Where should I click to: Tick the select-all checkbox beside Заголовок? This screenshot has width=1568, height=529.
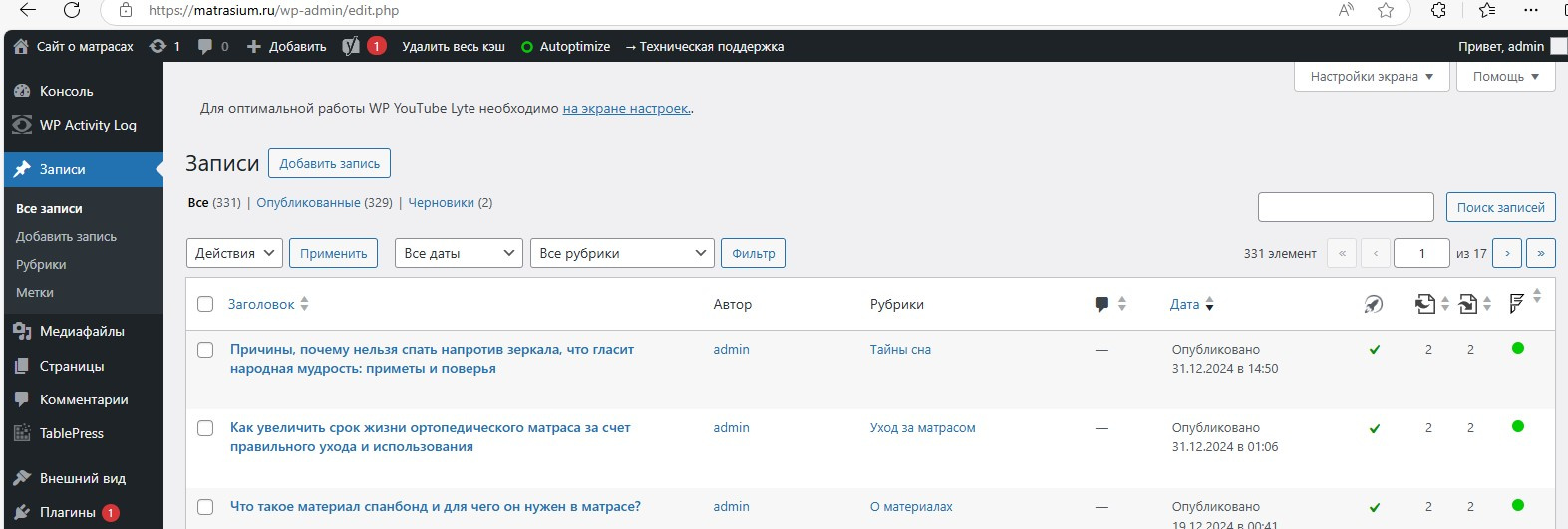click(205, 304)
